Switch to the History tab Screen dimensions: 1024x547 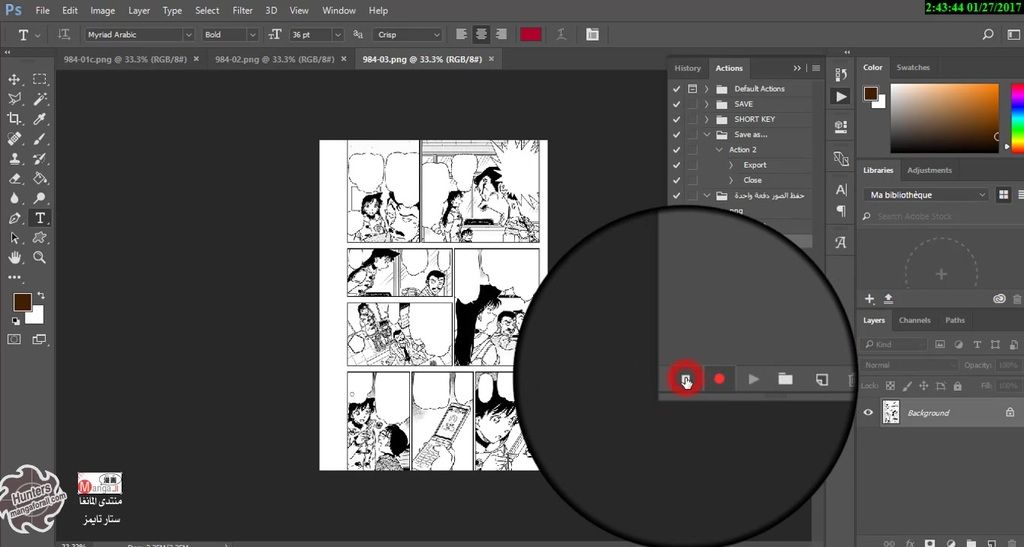click(x=688, y=68)
